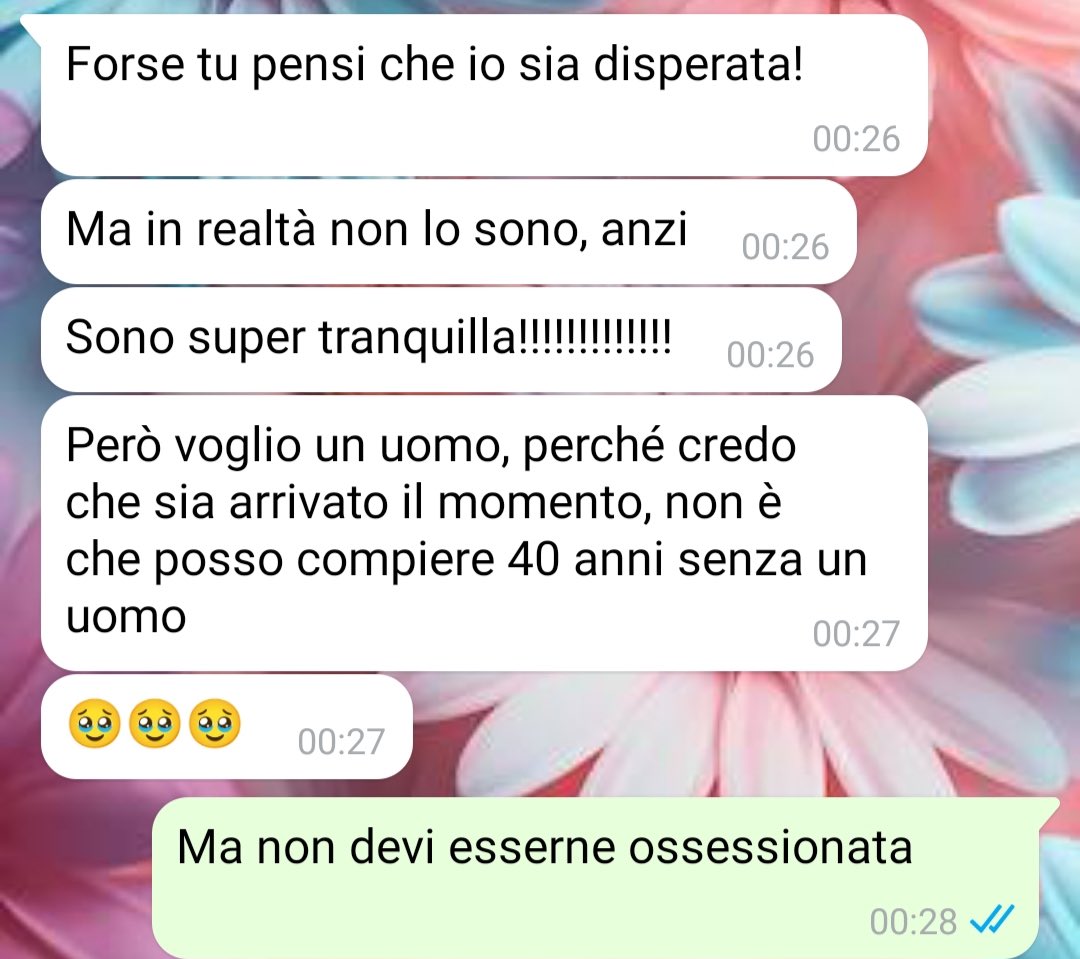Tap the word 'disperata!' in the first bubble

click(x=698, y=65)
